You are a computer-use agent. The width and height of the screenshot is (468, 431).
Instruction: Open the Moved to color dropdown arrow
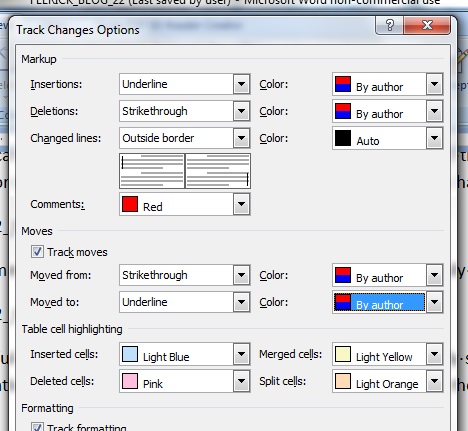434,302
